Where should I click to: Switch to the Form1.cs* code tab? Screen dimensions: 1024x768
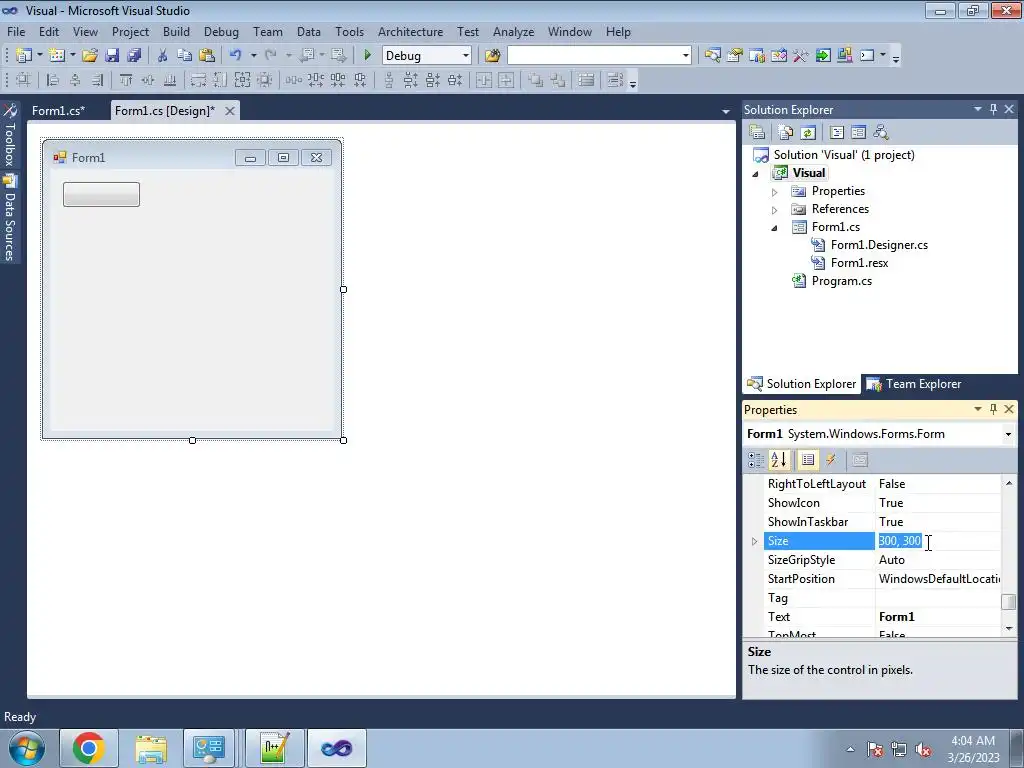click(58, 110)
